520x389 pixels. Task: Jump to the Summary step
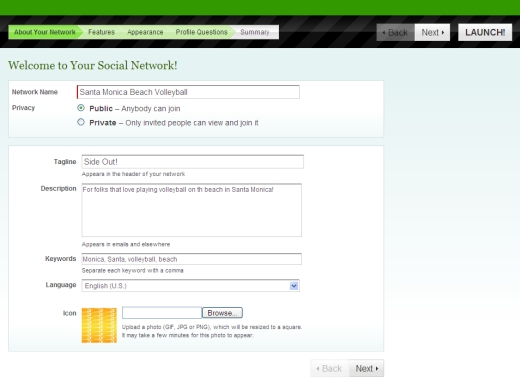click(256, 32)
